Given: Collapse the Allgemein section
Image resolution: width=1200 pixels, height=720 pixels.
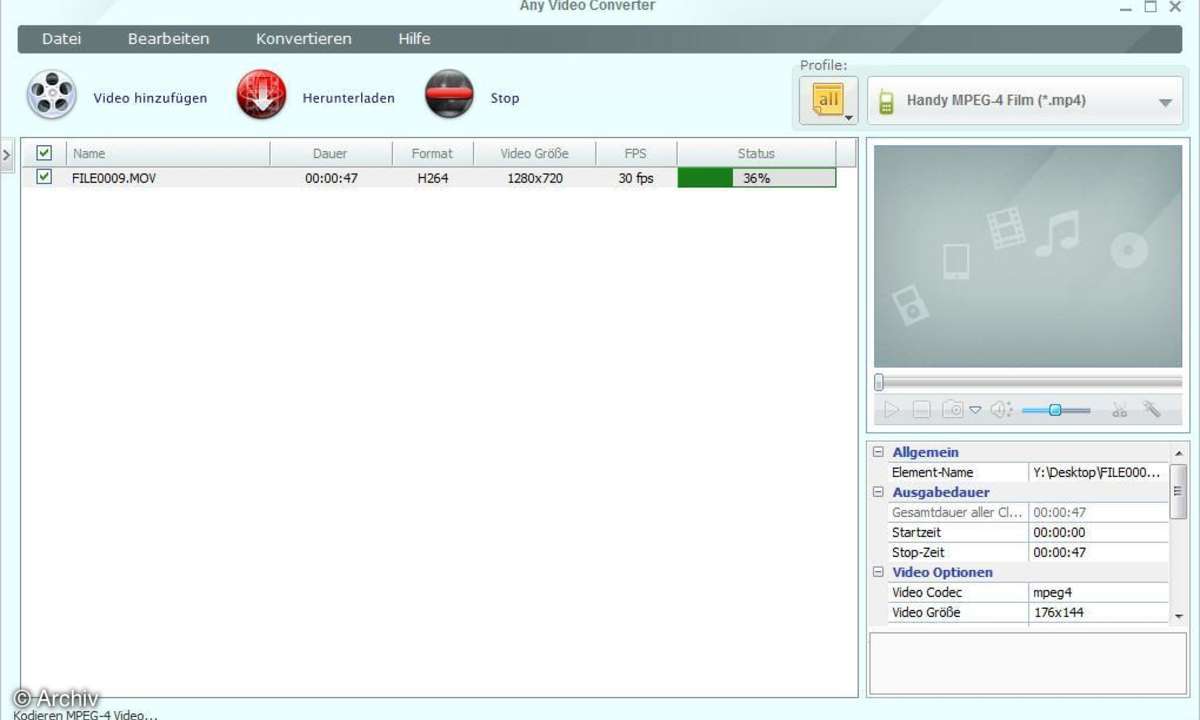Looking at the screenshot, I should click(x=879, y=452).
